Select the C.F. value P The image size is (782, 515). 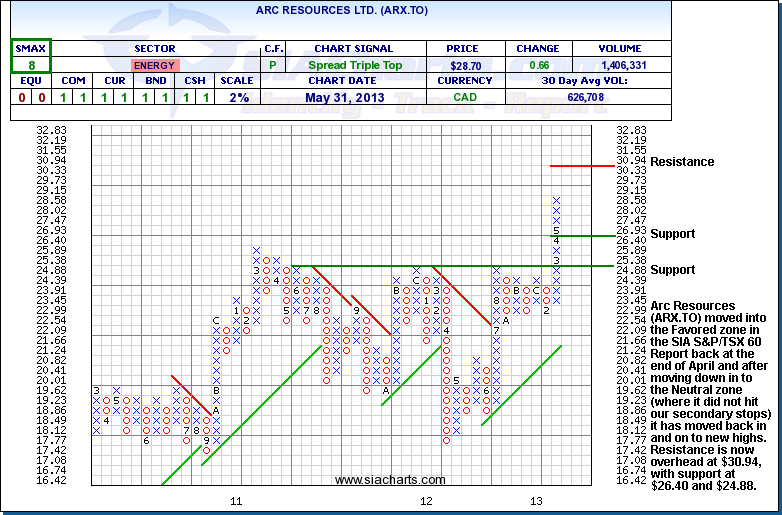tap(273, 65)
